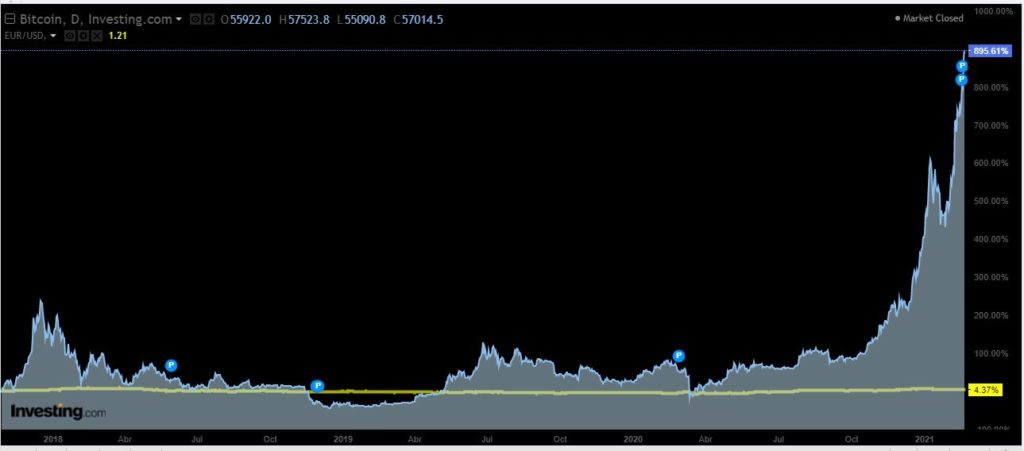Click the 800.00% axis label
Screen dimensions: 1024x451
click(991, 88)
